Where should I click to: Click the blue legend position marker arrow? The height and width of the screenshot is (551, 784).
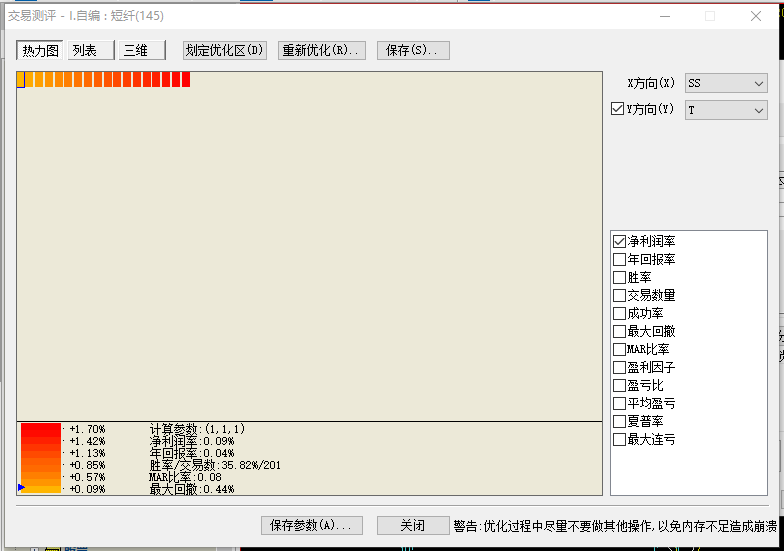(x=21, y=487)
